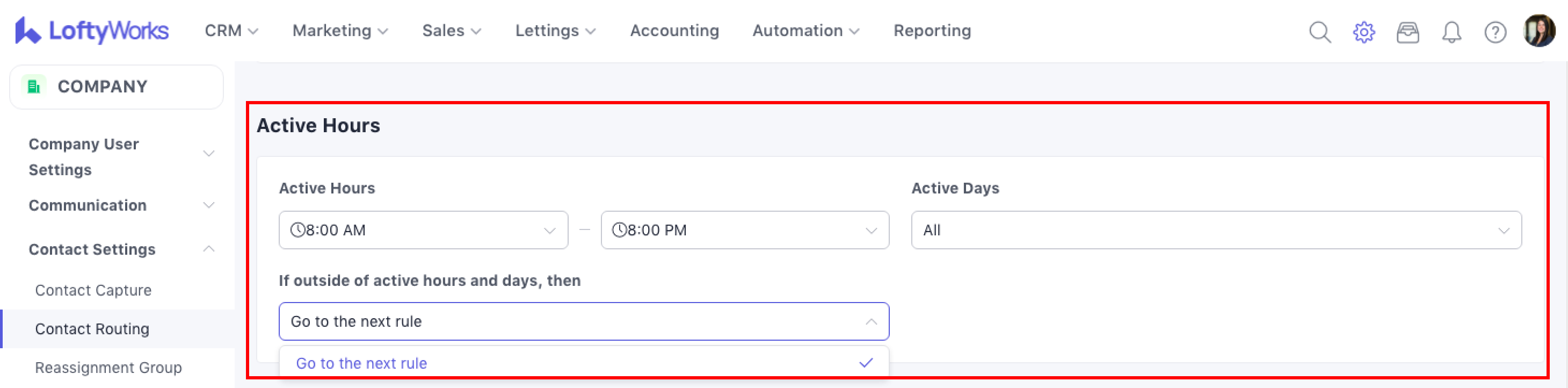Screen dimensions: 1568x388
Task: View notifications bell icon
Action: pos(1451,32)
